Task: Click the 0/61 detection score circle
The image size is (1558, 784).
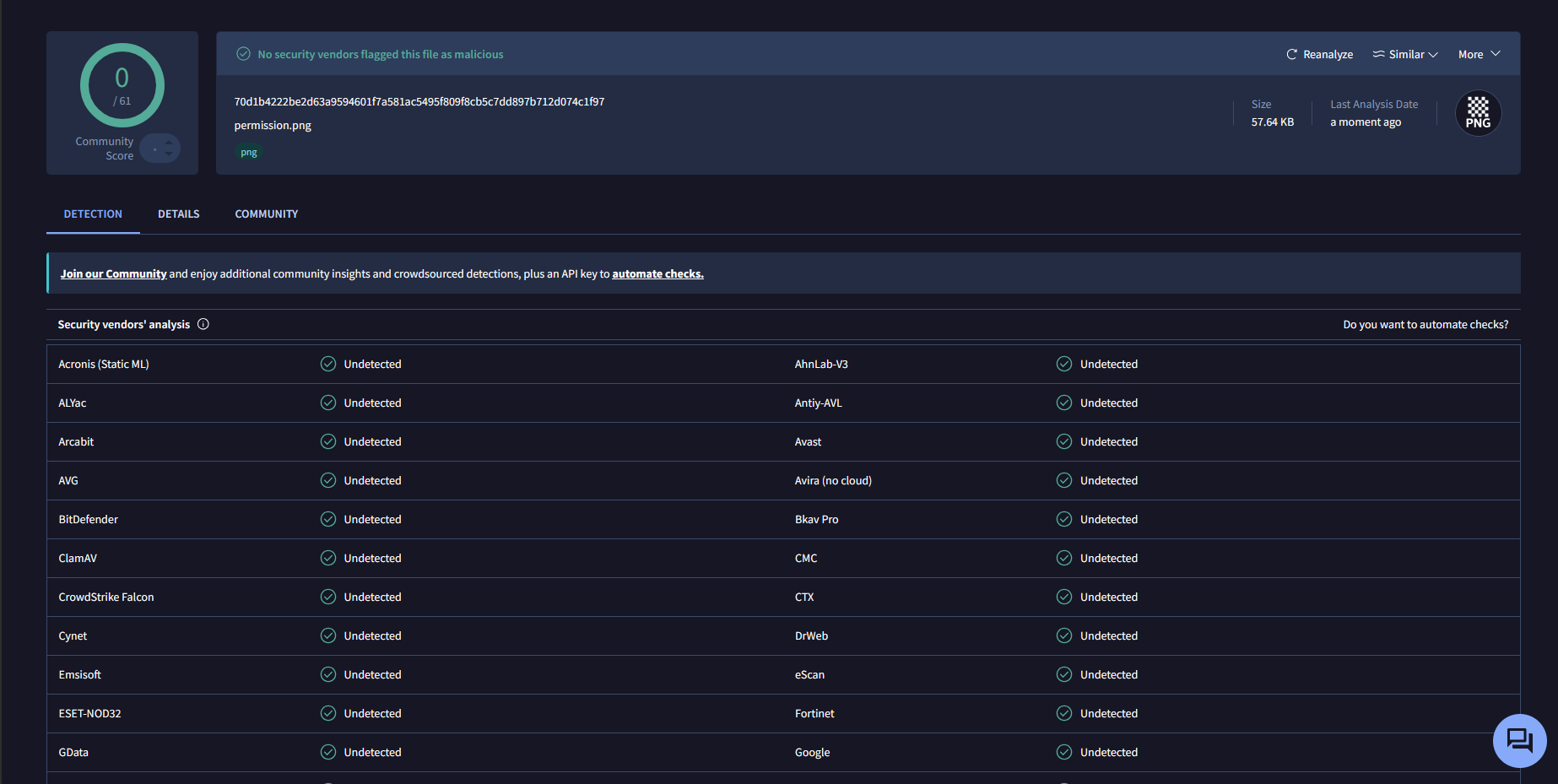Action: click(122, 85)
